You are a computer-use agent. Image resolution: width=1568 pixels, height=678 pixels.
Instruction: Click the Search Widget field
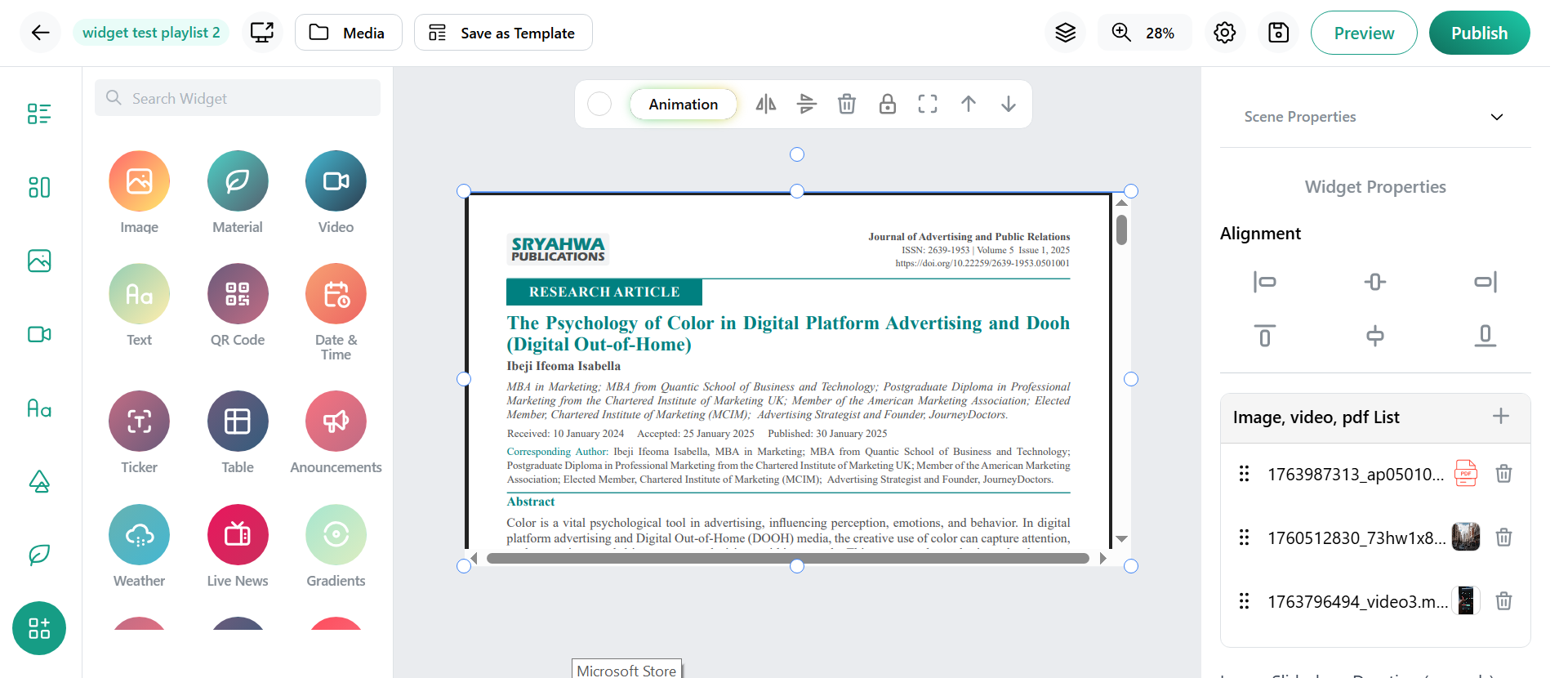[x=238, y=98]
